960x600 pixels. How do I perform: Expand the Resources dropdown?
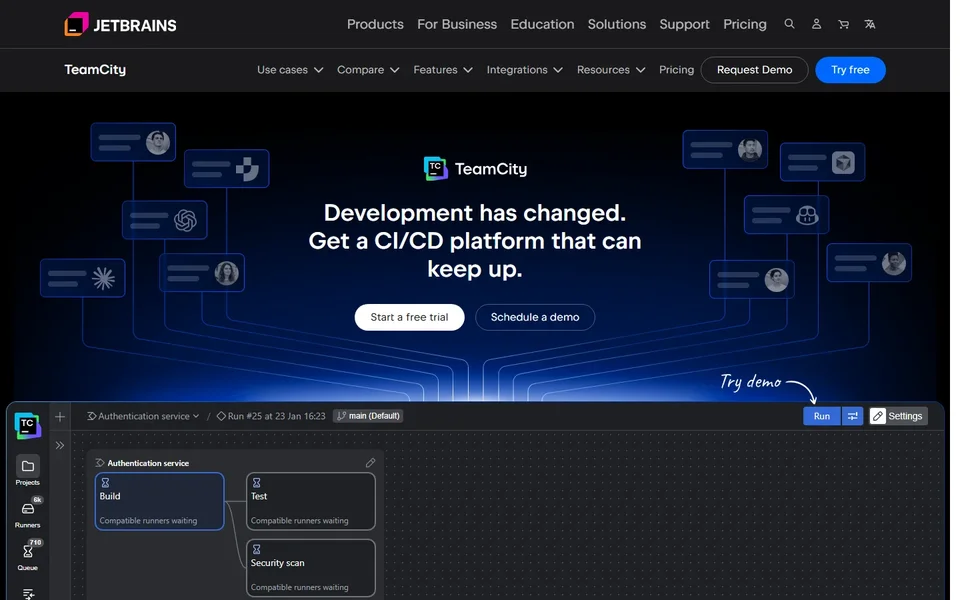611,70
